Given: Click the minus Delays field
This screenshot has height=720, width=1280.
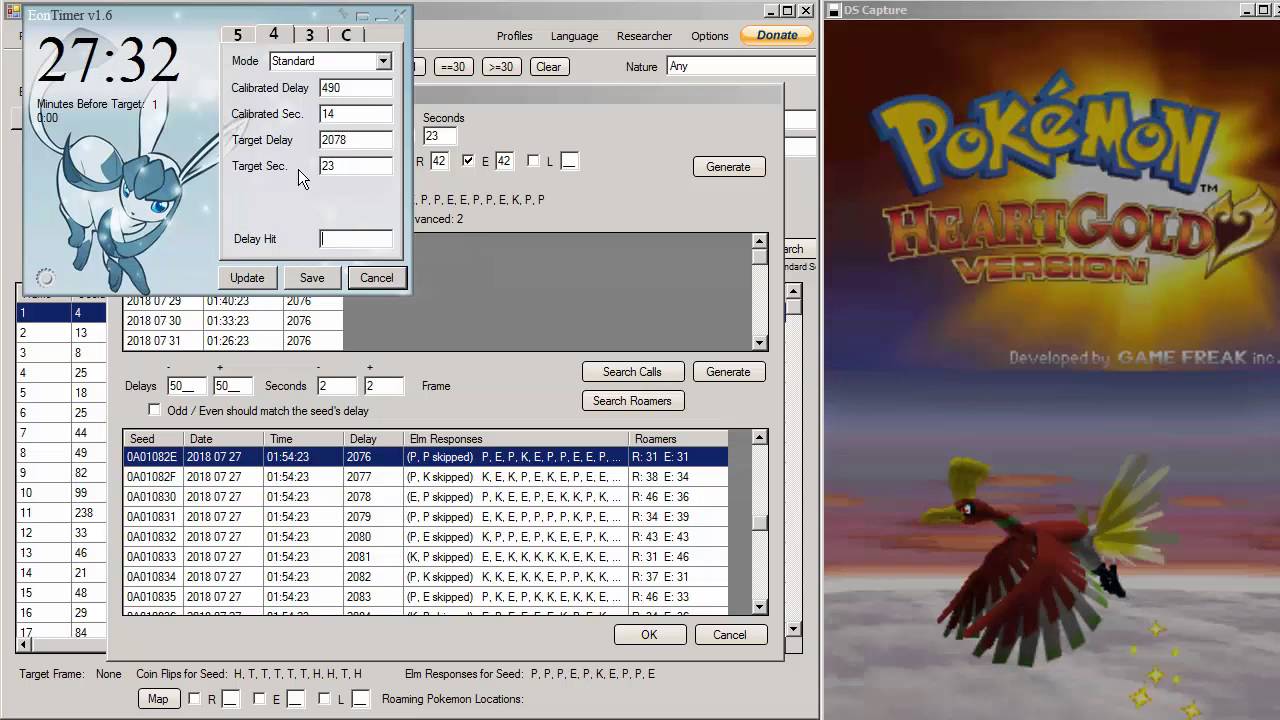Looking at the screenshot, I should 187,386.
